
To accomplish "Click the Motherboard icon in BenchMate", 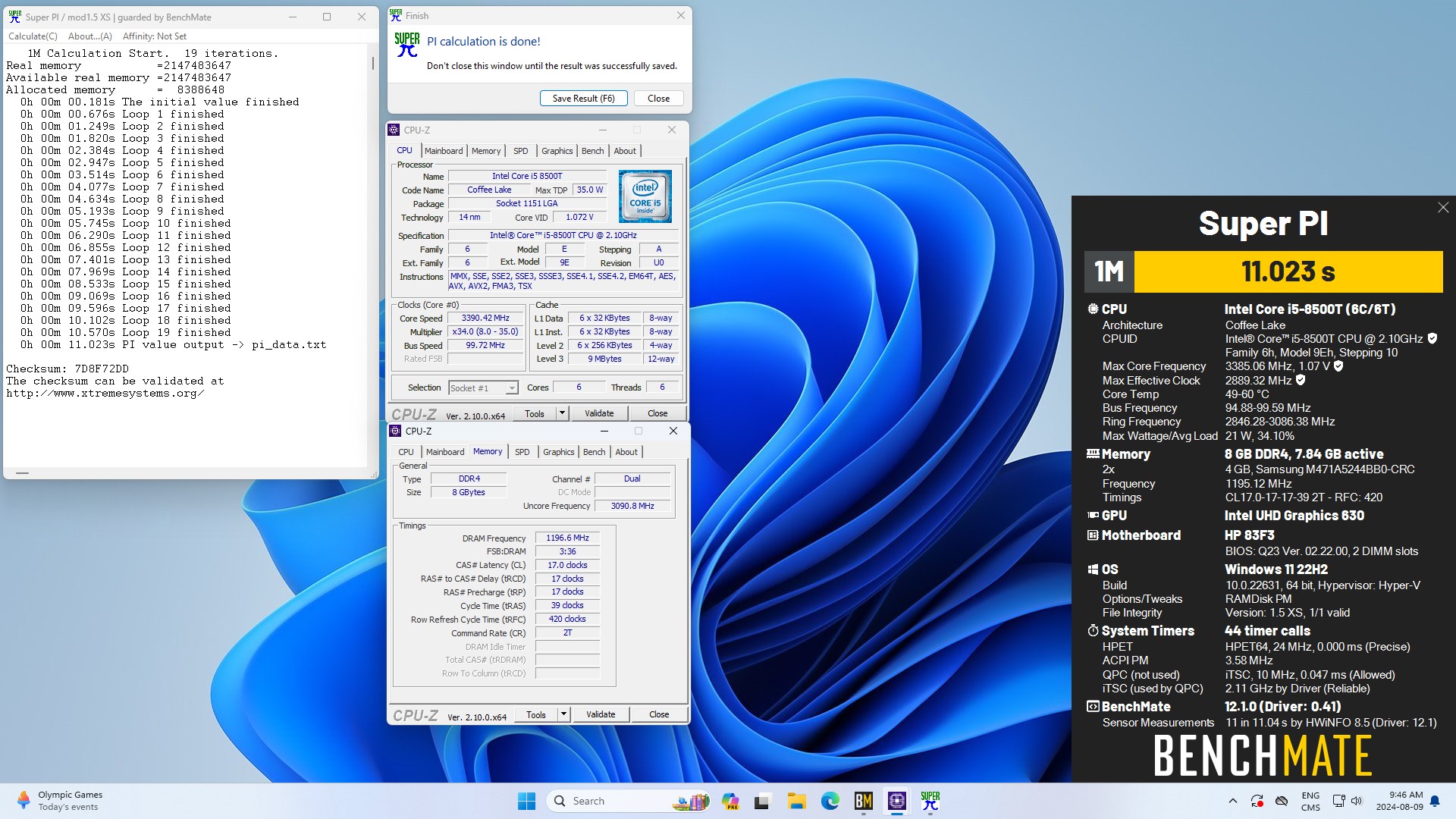I will pyautogui.click(x=1093, y=535).
